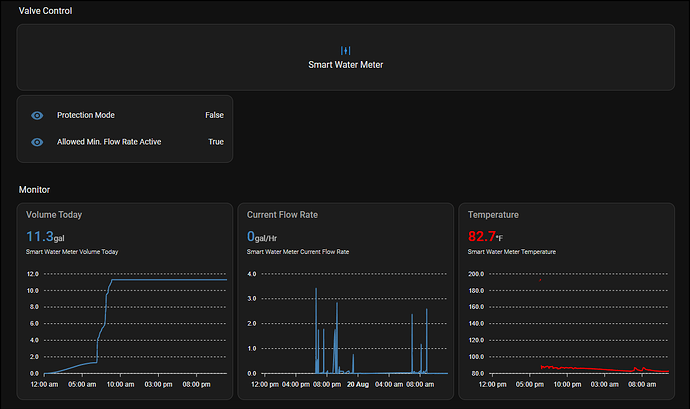Screen dimensions: 690x409
Task: Click the 0 gal/Hr flow rate value
Action: click(x=251, y=236)
